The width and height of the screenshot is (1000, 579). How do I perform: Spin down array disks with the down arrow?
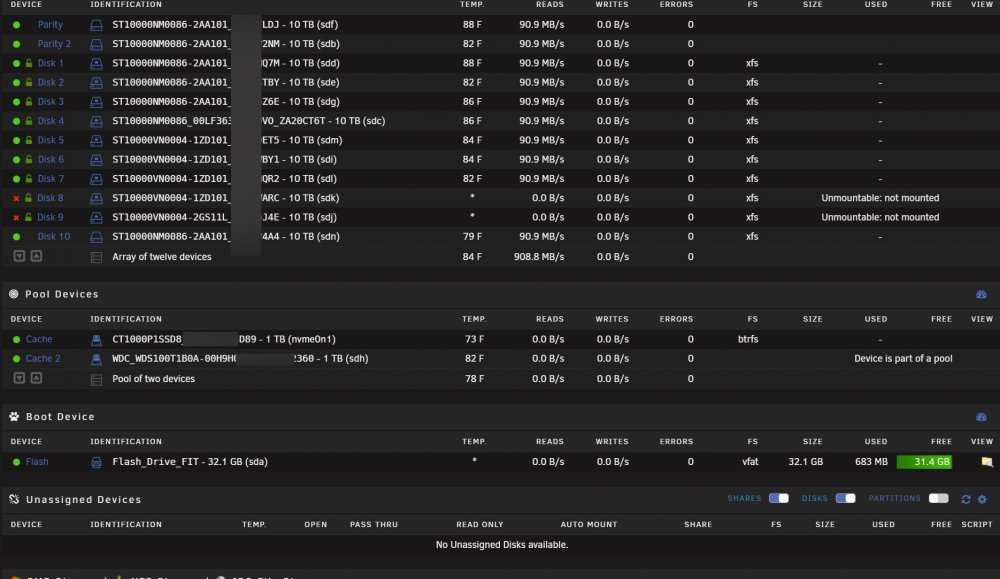point(19,256)
